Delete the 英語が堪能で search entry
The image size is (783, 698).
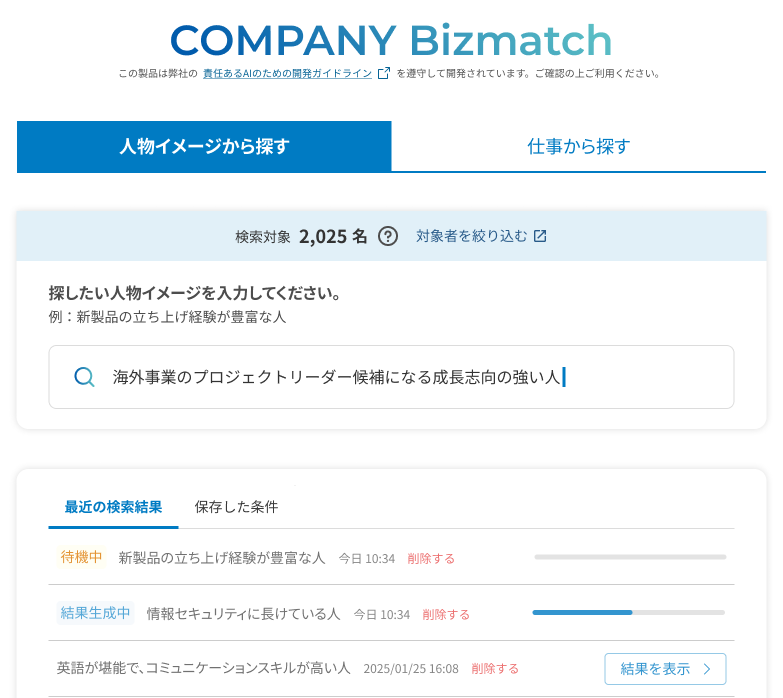pos(495,669)
